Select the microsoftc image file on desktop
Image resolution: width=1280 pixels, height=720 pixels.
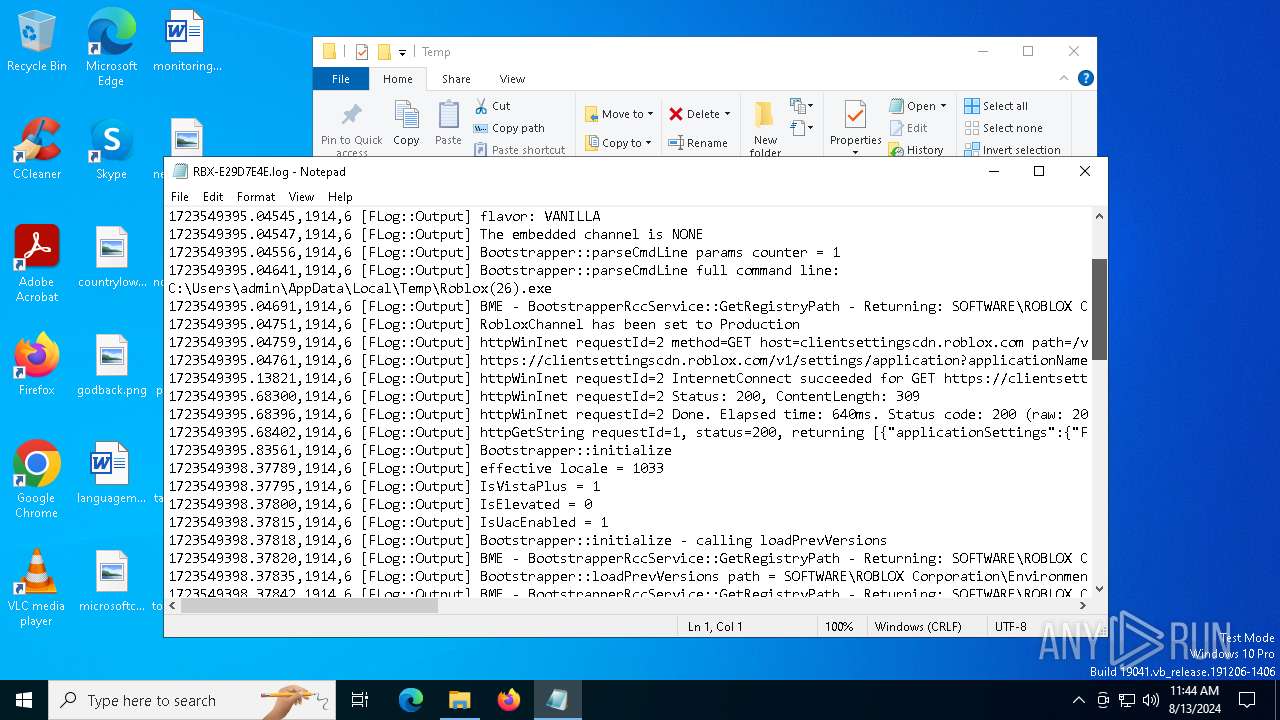coord(112,581)
